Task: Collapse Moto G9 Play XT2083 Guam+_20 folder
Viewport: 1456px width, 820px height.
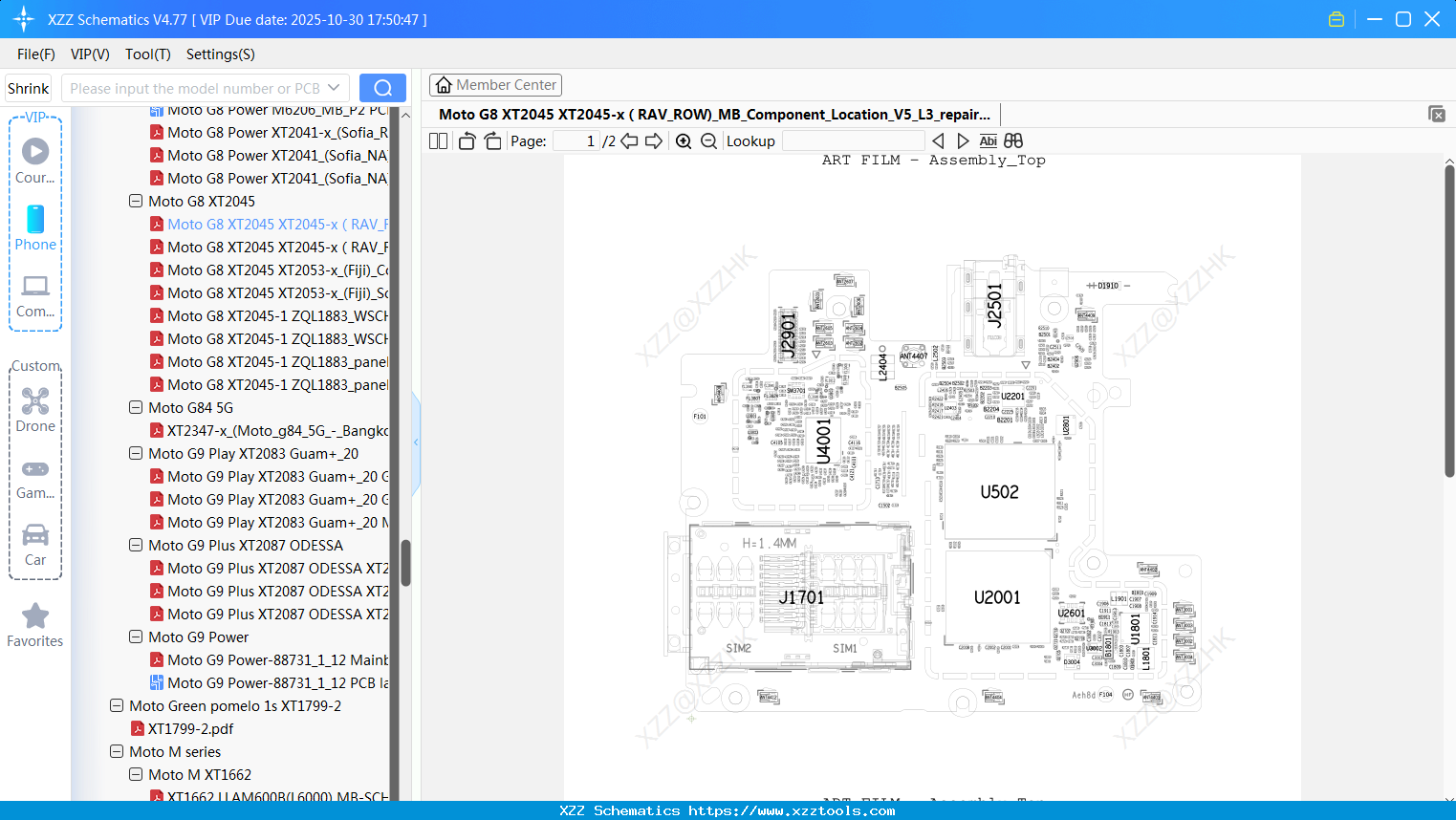Action: tap(136, 453)
